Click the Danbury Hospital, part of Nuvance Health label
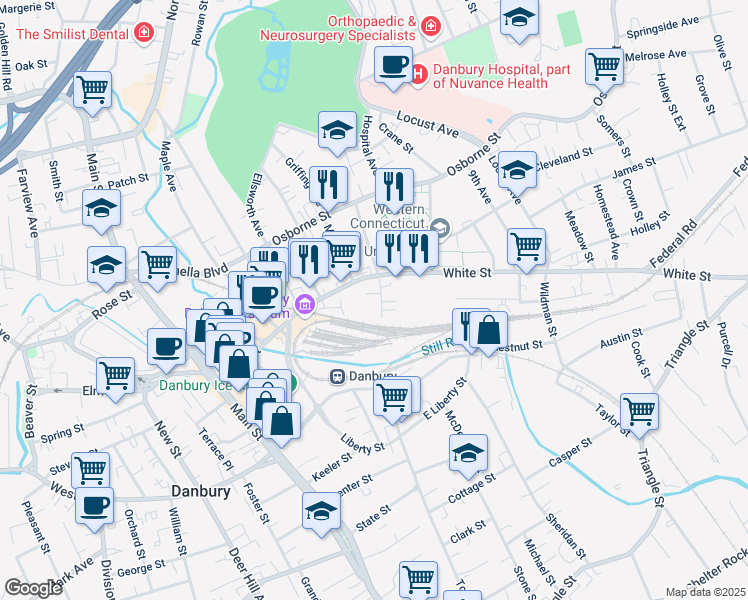The image size is (748, 600). coord(501,76)
